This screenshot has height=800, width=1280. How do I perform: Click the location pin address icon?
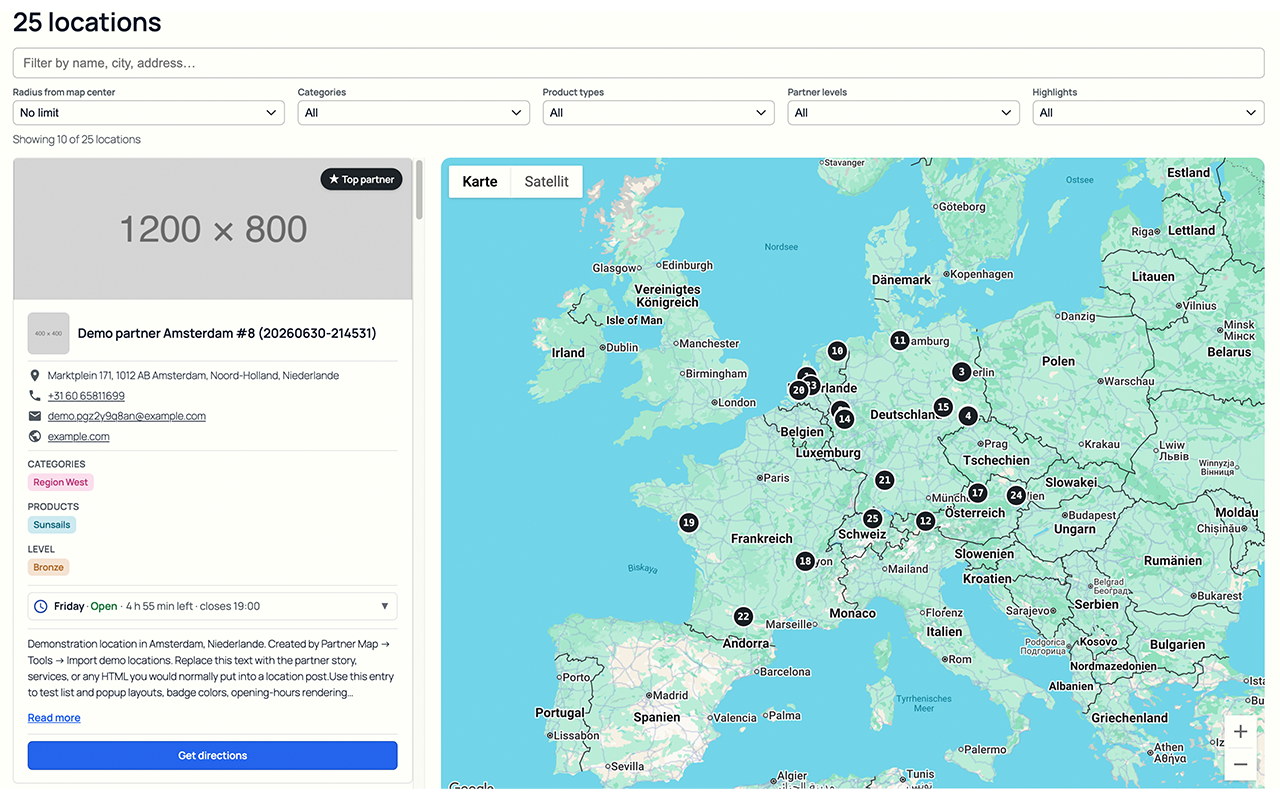tap(35, 375)
